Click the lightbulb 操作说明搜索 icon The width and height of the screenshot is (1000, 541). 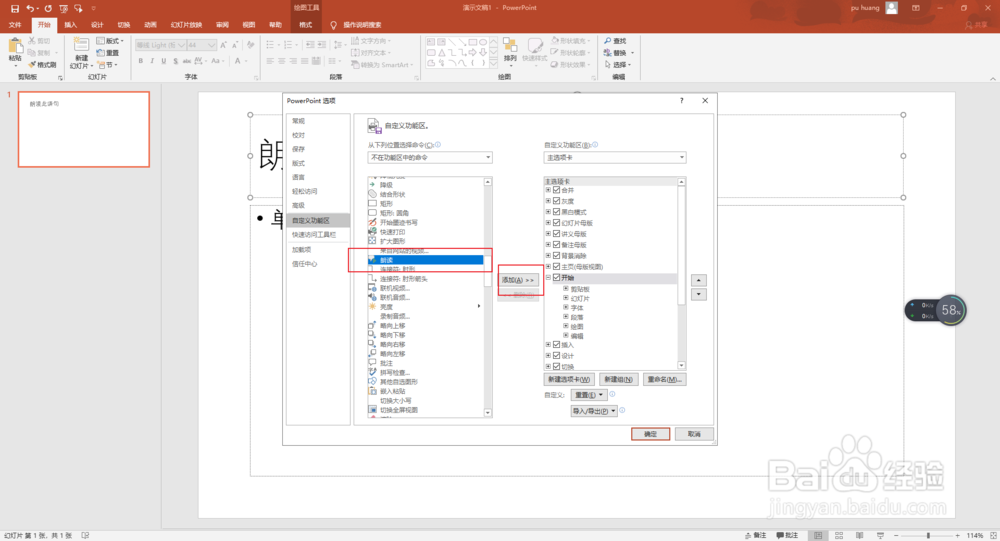[333, 25]
